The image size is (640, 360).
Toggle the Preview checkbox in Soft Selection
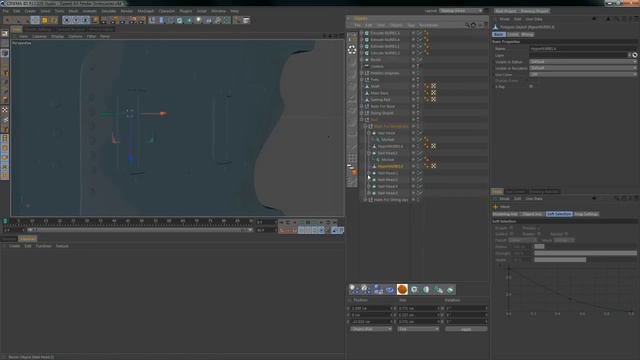(539, 228)
